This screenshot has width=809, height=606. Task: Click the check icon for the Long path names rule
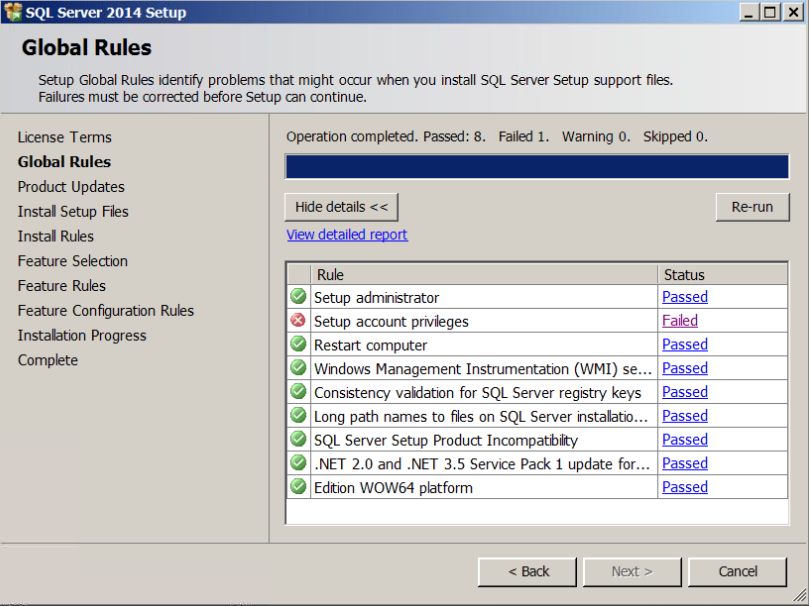coord(298,415)
